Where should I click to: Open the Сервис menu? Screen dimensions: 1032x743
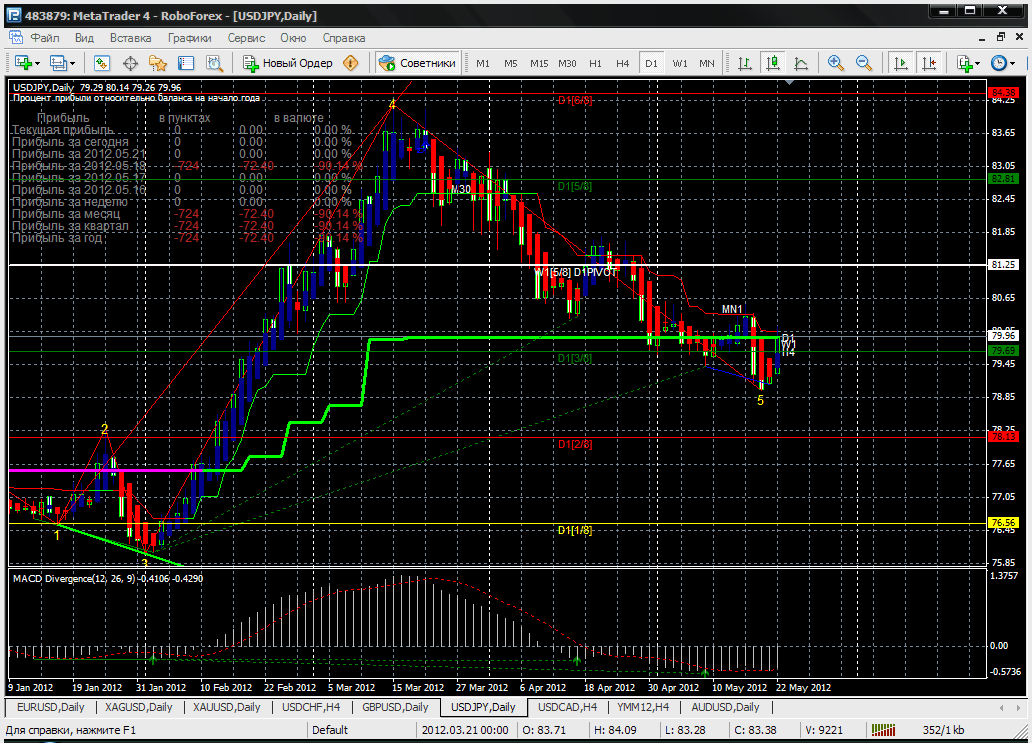coord(246,38)
